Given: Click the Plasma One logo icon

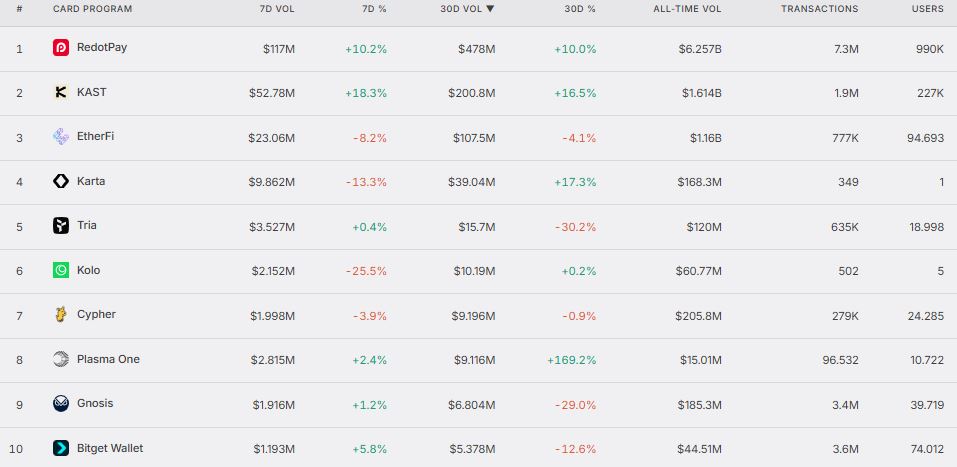Looking at the screenshot, I should (x=61, y=360).
